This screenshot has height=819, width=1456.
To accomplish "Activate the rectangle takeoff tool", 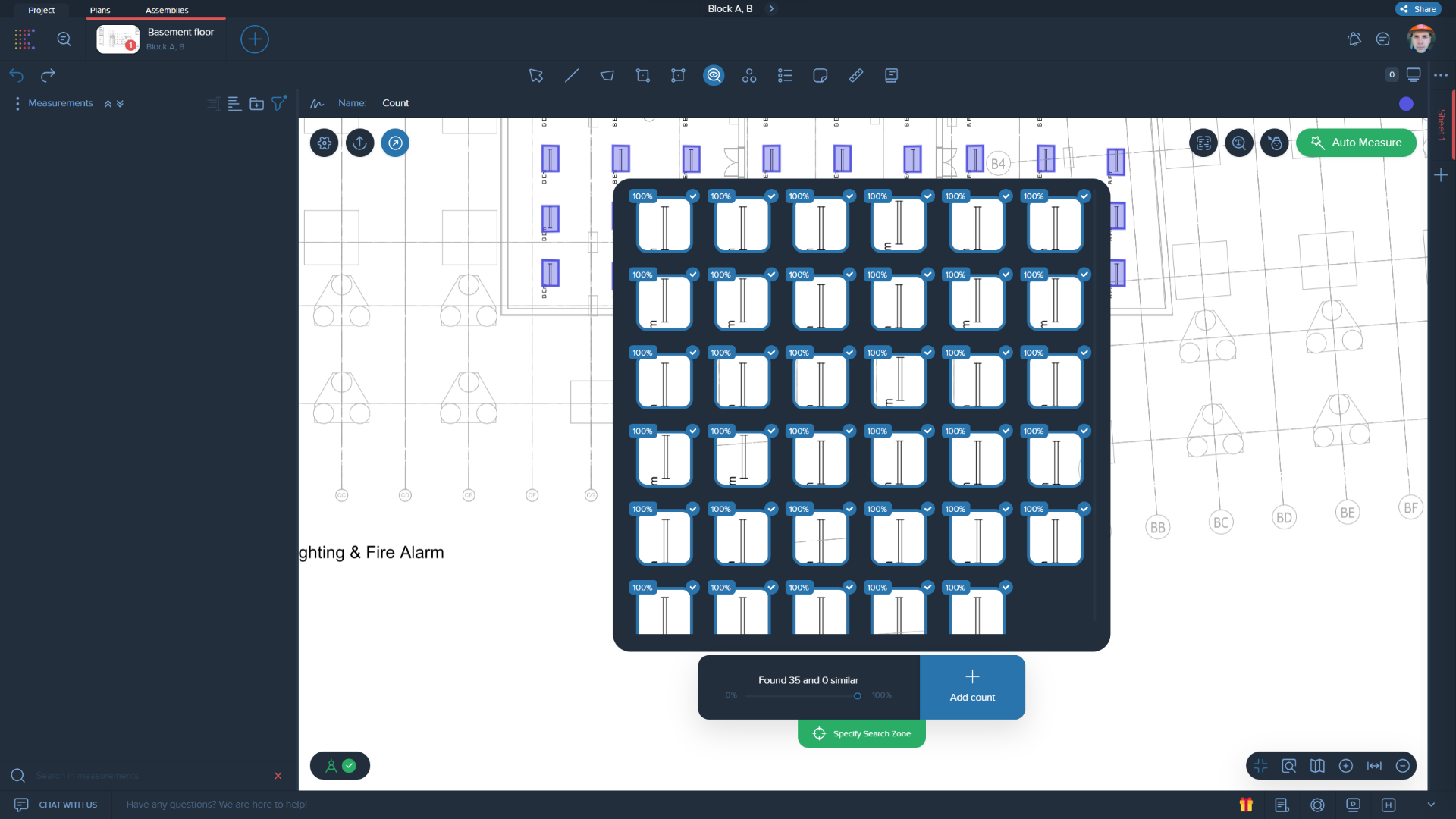I will [642, 75].
